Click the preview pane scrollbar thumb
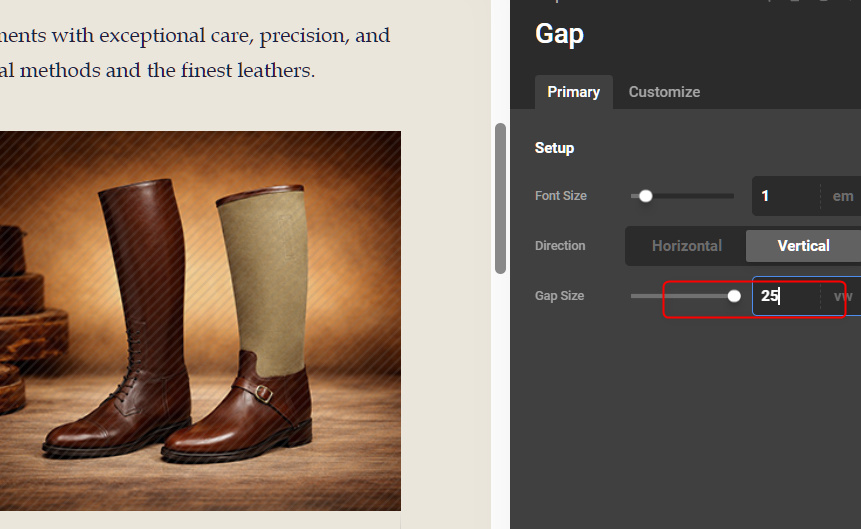The width and height of the screenshot is (861, 529). point(500,198)
